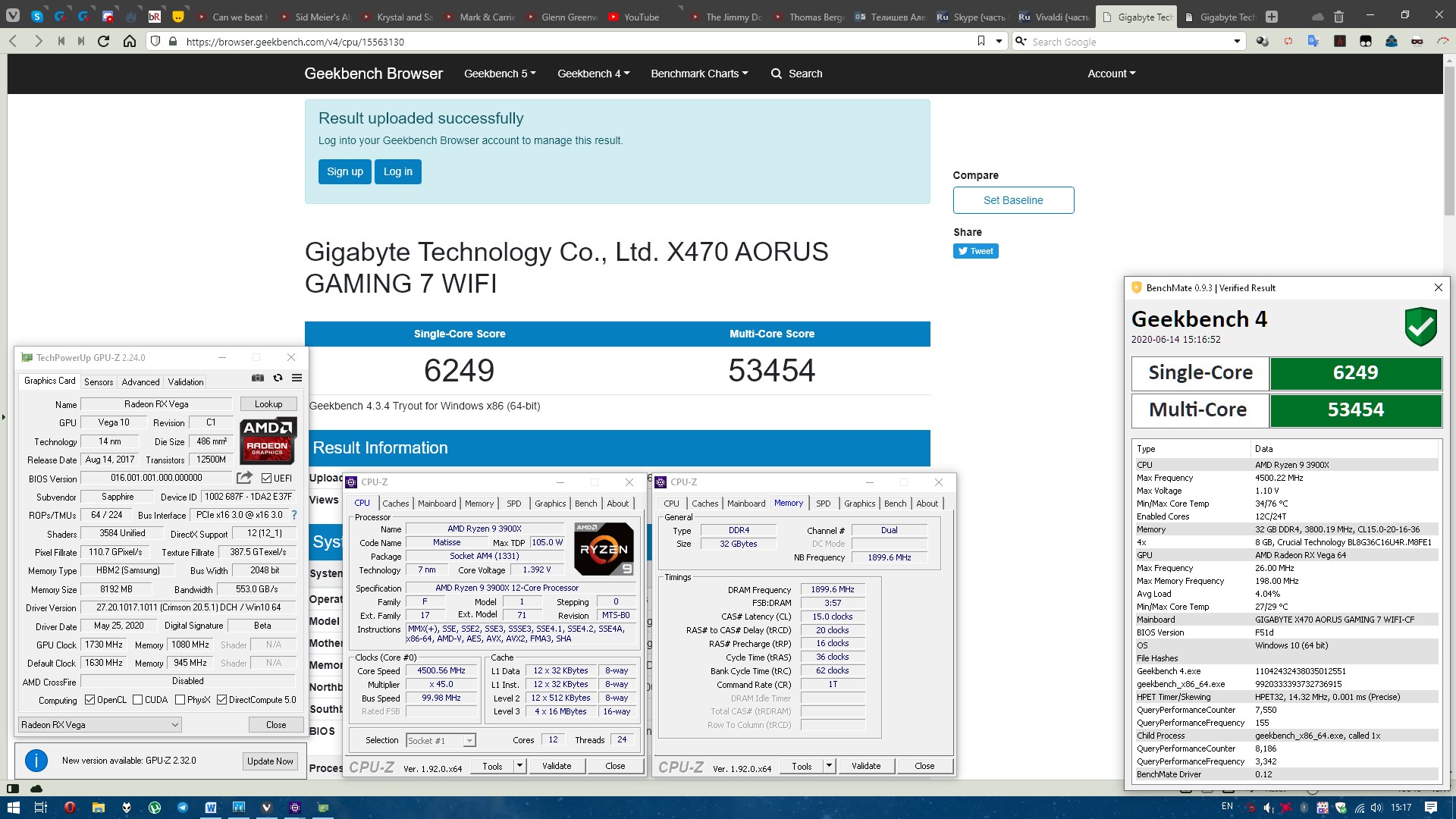The image size is (1456, 819).
Task: Open the Tools dropdown arrow in Memory window
Action: point(830,766)
